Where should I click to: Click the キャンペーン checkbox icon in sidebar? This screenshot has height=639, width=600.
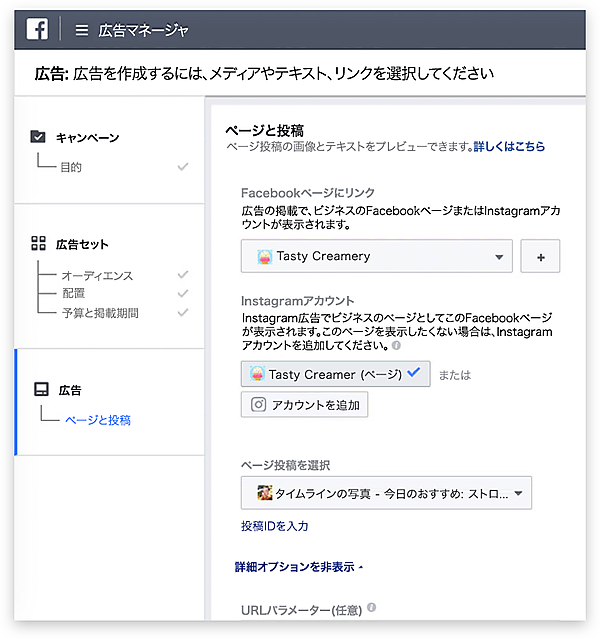point(39,137)
